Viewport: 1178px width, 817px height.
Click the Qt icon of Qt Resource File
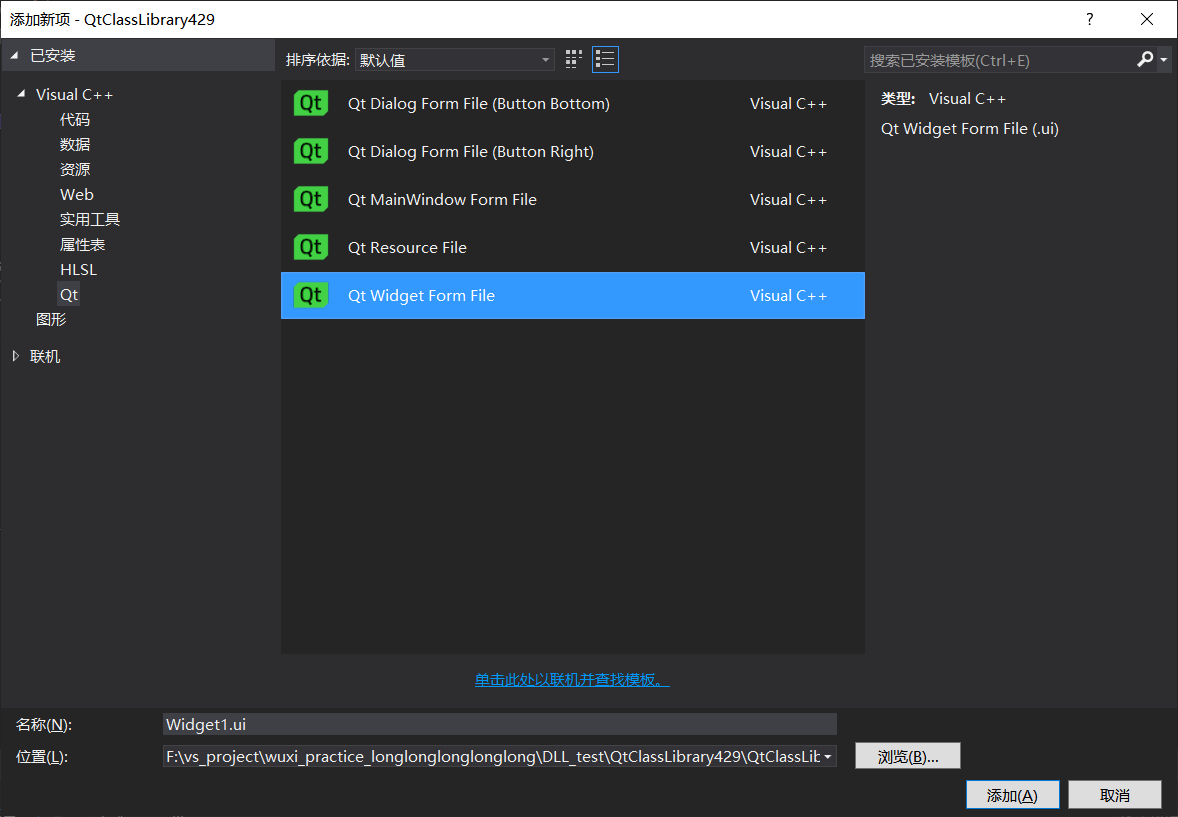[310, 247]
